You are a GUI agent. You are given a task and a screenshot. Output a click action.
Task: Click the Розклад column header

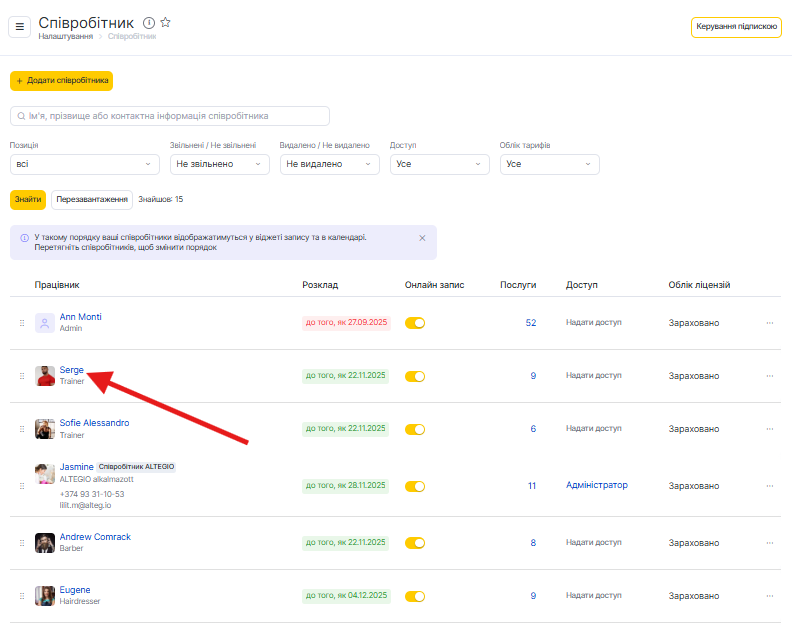click(x=320, y=285)
